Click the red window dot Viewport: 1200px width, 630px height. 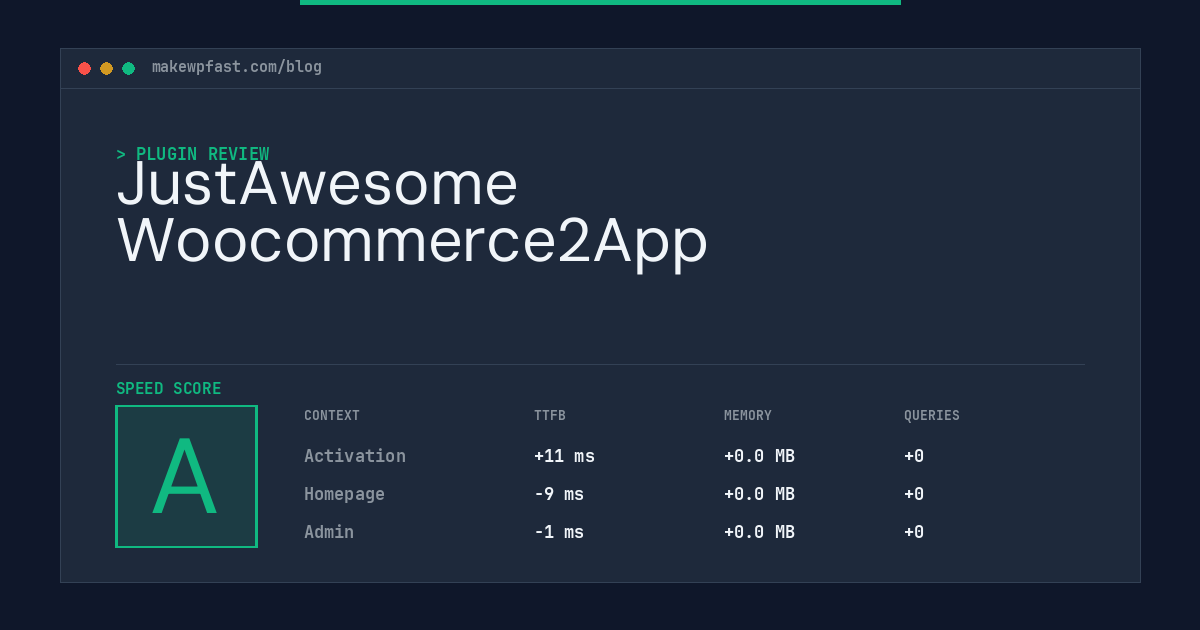[x=84, y=68]
